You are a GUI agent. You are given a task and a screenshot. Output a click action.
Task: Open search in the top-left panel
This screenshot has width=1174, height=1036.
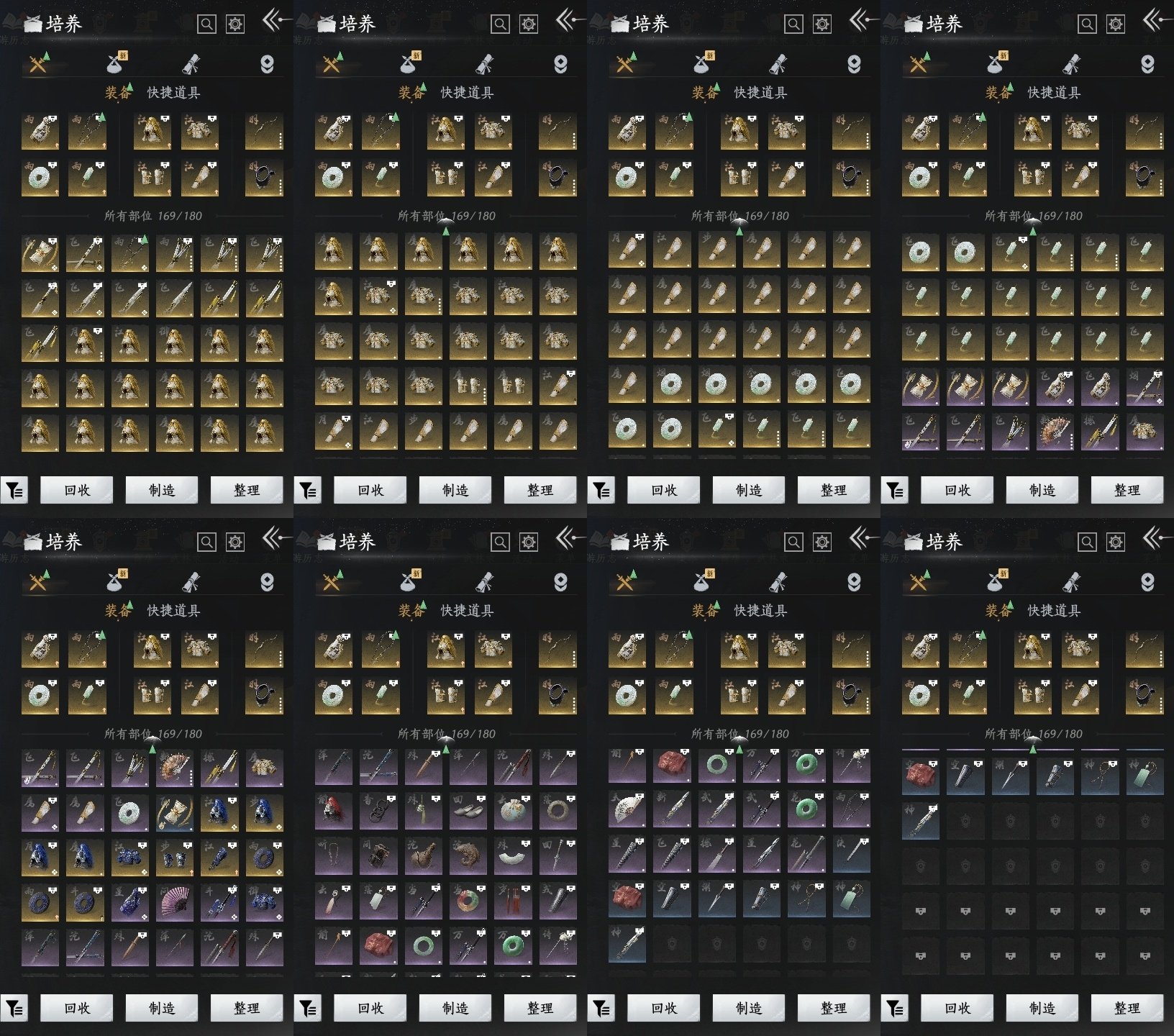206,24
